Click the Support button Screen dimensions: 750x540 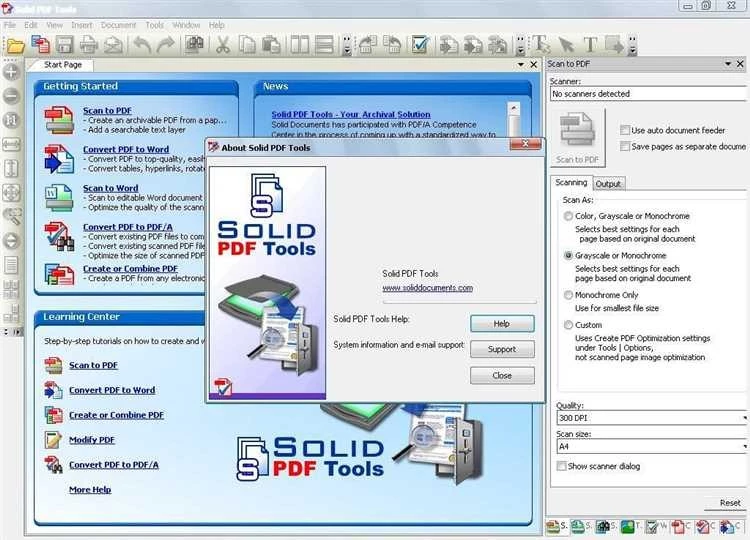(x=502, y=349)
